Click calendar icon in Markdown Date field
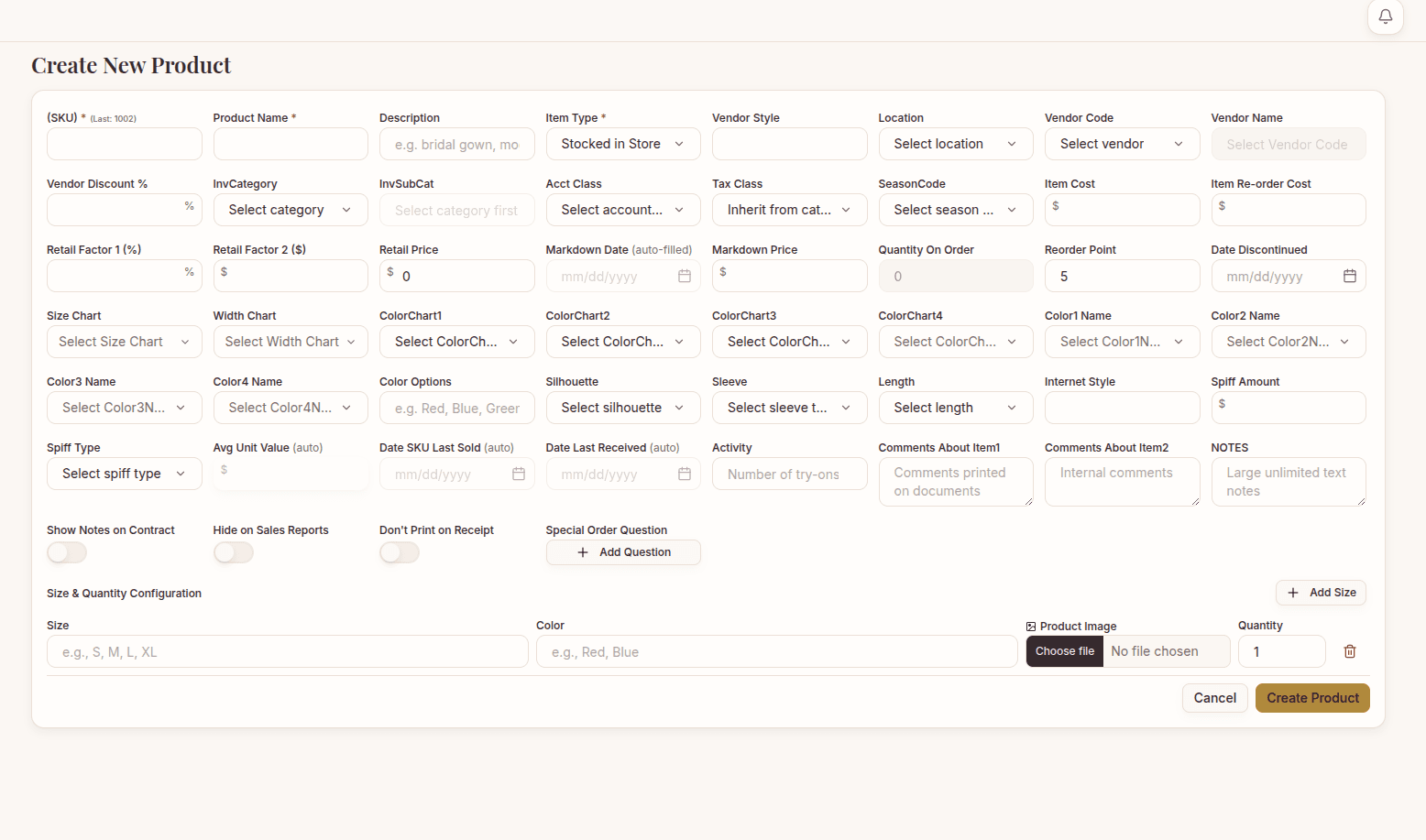This screenshot has height=840, width=1426. coord(684,276)
